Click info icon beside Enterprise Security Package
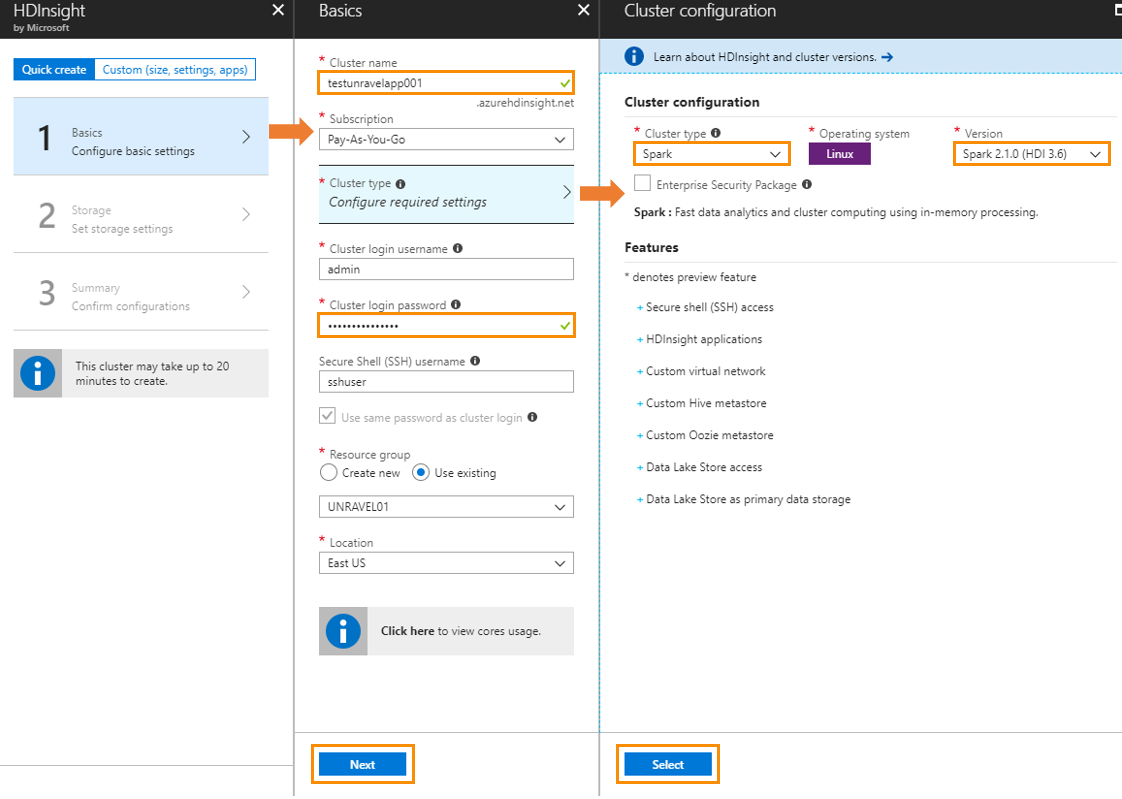This screenshot has width=1122, height=799. pyautogui.click(x=807, y=185)
